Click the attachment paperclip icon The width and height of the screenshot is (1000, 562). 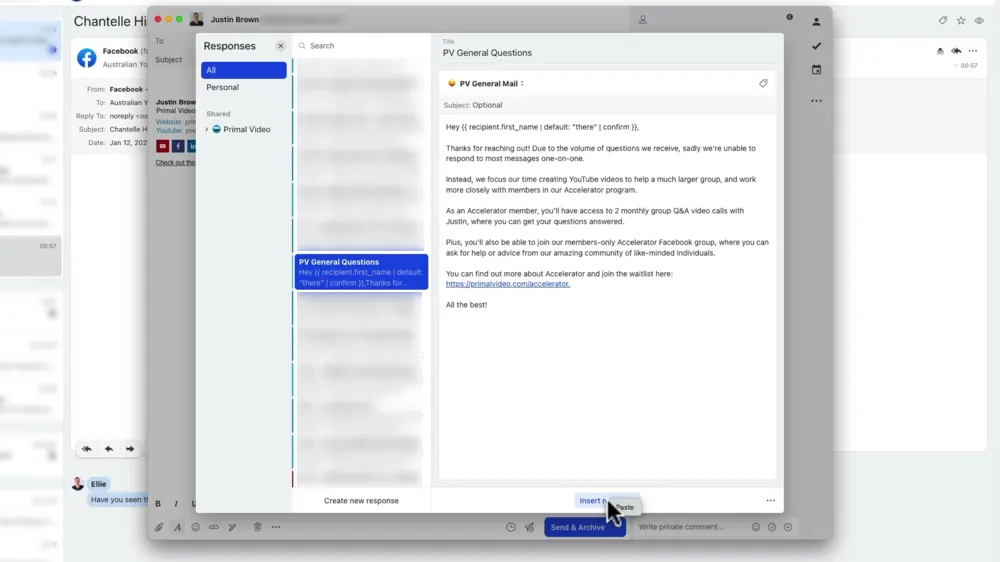point(159,527)
